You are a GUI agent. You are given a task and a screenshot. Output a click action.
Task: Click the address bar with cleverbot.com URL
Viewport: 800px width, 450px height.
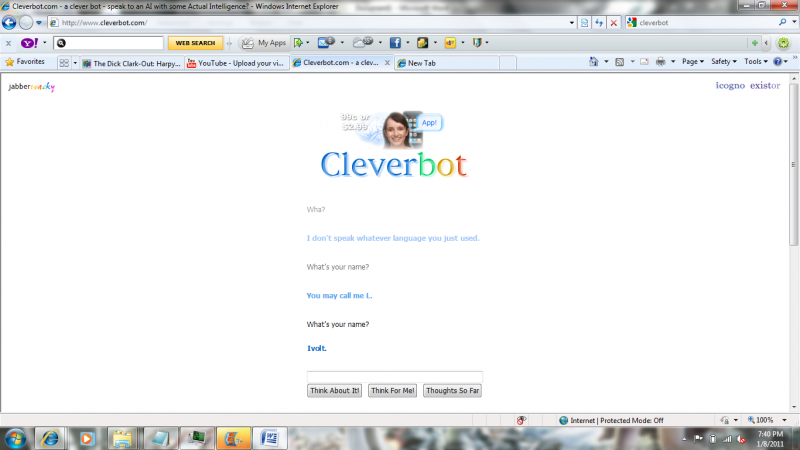[x=311, y=23]
